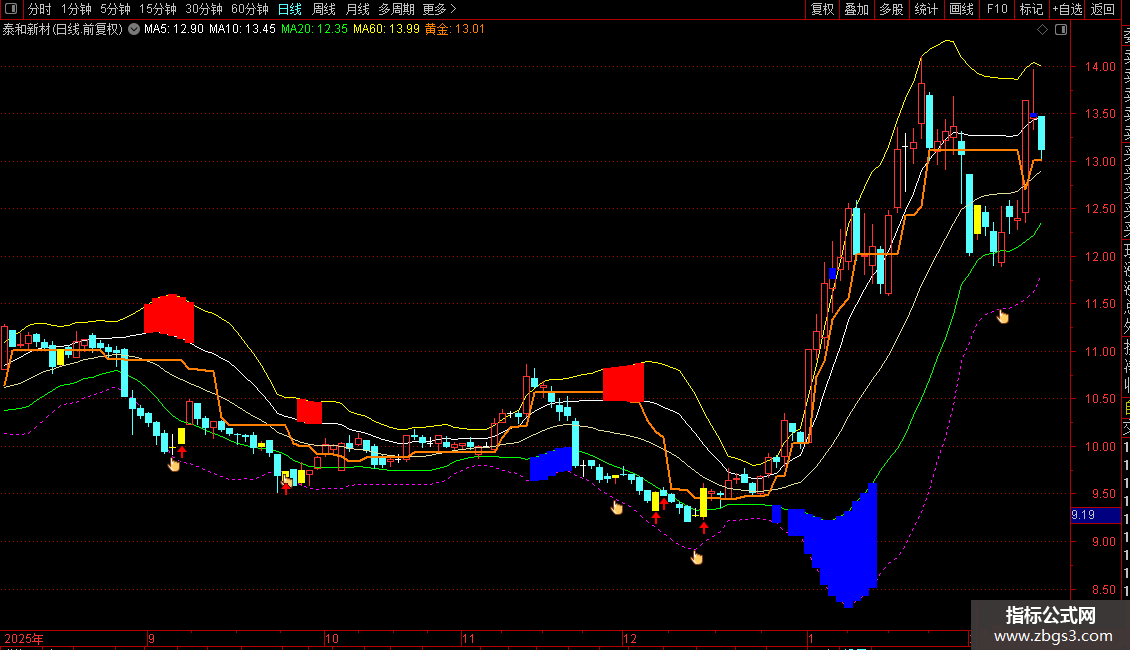This screenshot has height=650, width=1130.
Task: Switch to 分时 intraday view
Action: [40, 9]
